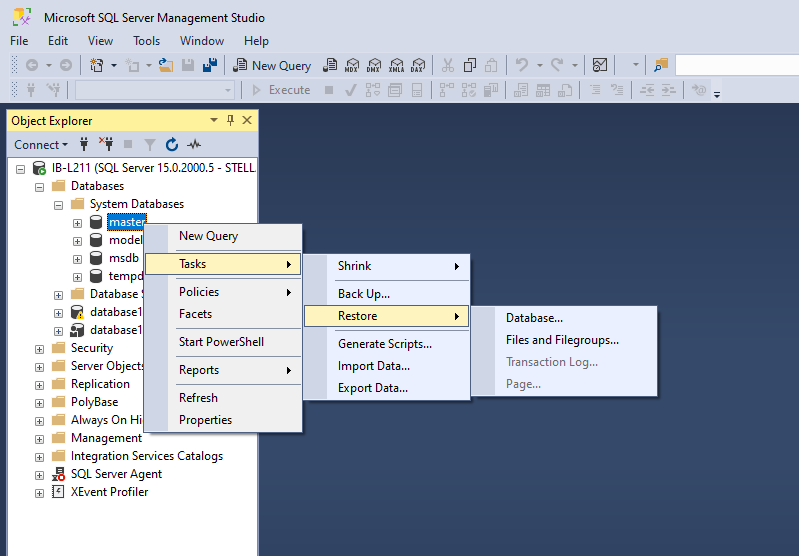799x556 pixels.
Task: Open the quick launch search field
Action: (x=737, y=65)
